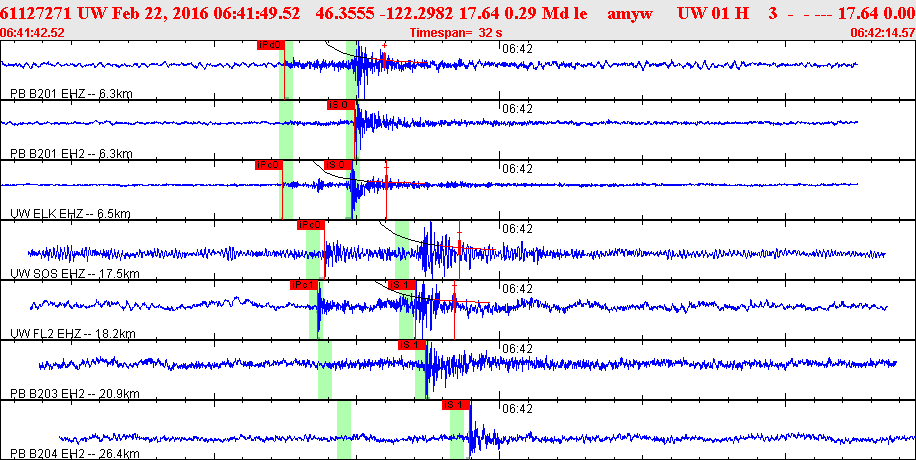Viewport: 916px width, 460px height.
Task: Click the end time 06:42:14.57
Action: pos(882,33)
